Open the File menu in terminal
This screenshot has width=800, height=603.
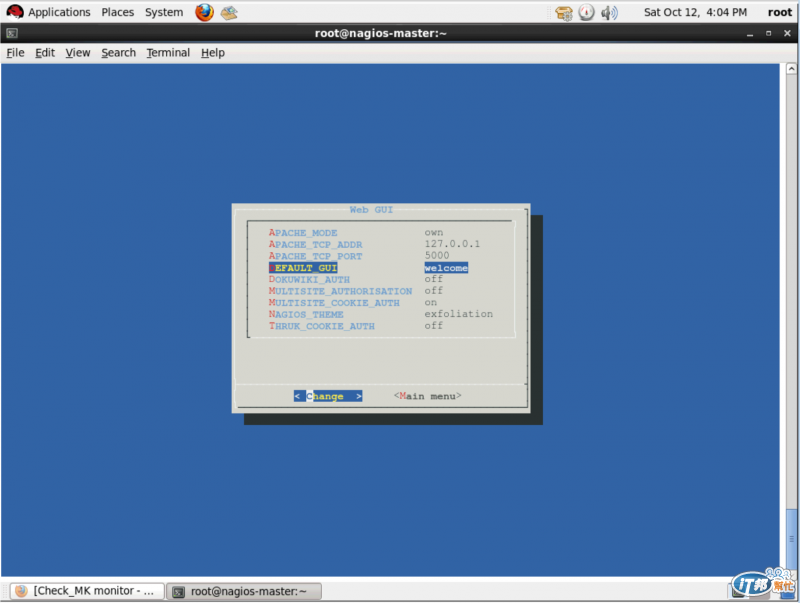click(x=15, y=53)
